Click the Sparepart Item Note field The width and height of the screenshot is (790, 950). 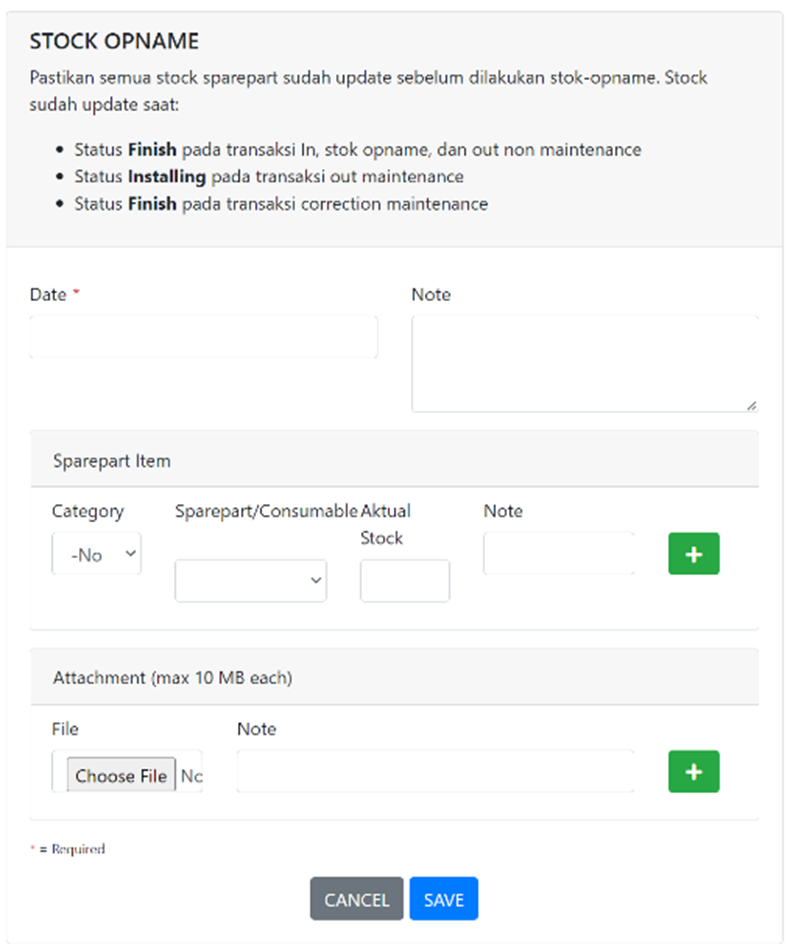(x=559, y=553)
